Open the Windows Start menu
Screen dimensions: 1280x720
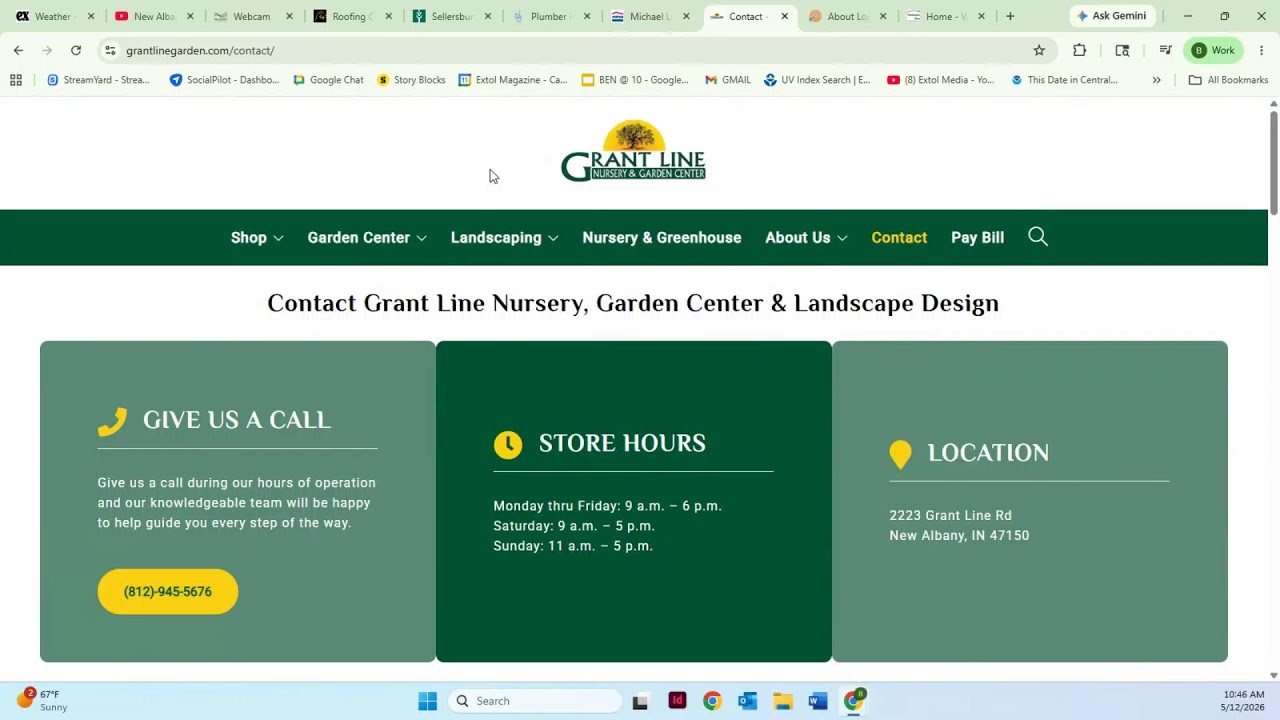click(x=427, y=701)
